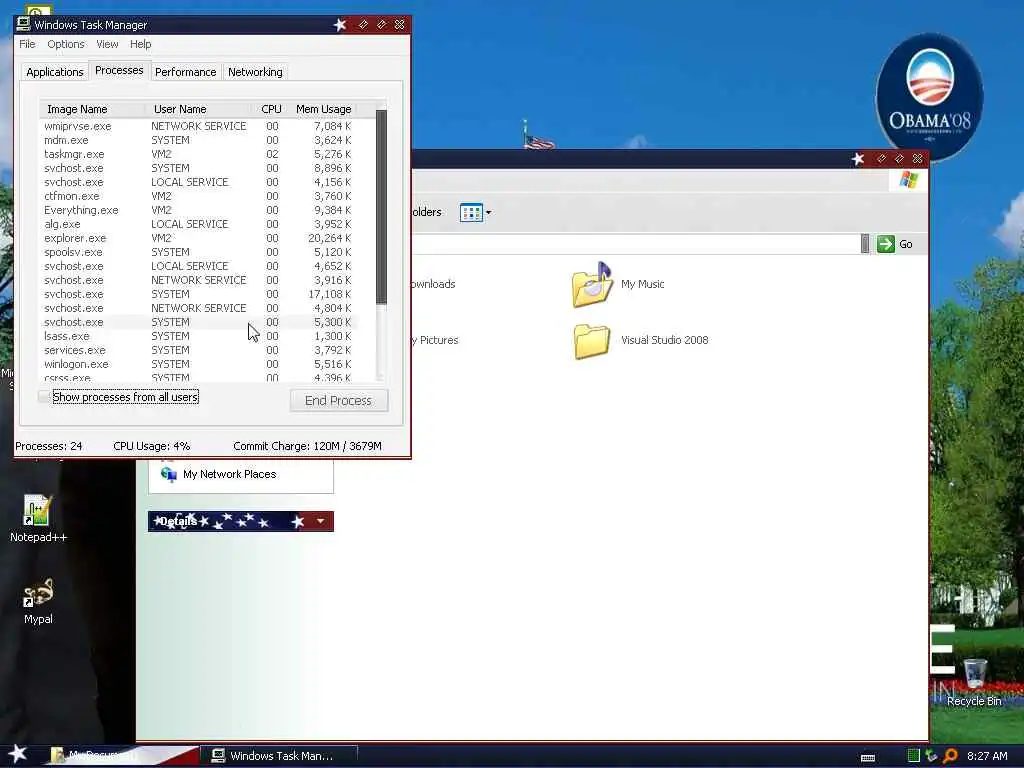Viewport: 1024px width, 768px height.
Task: Select the wmiprvse.exe process row
Action: [198, 126]
